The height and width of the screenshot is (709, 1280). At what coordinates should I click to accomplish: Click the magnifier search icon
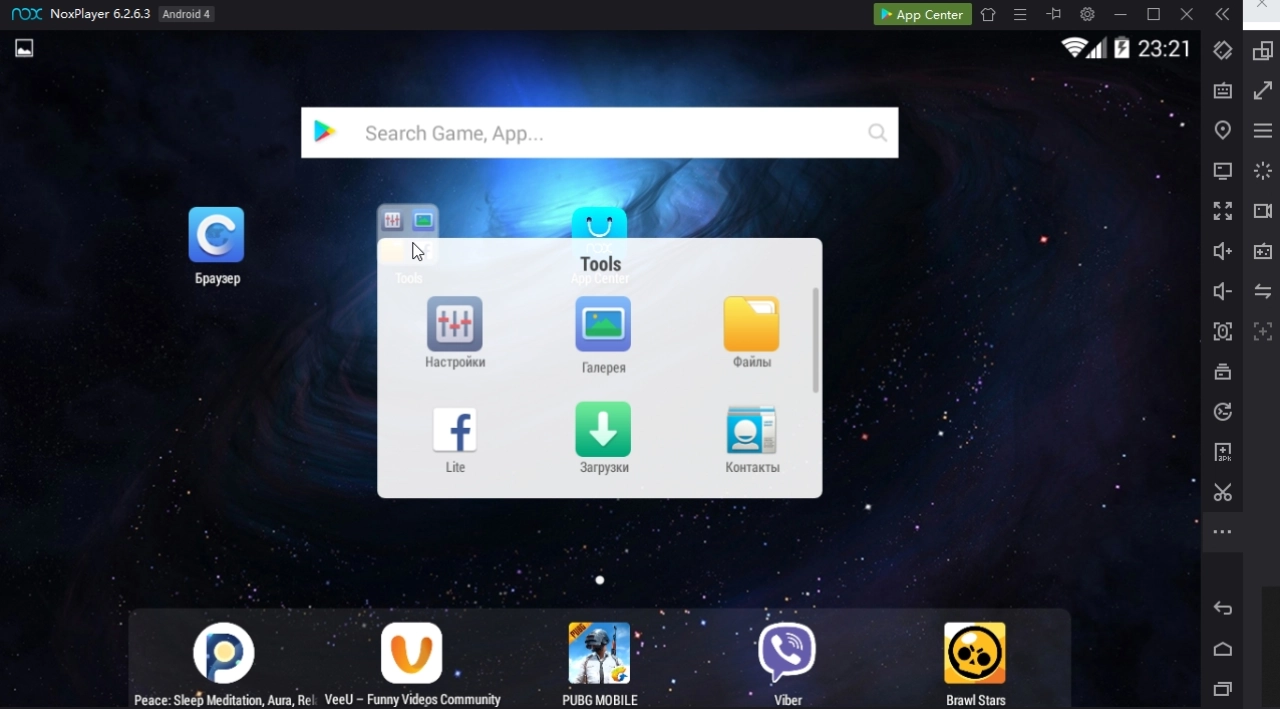coord(877,133)
